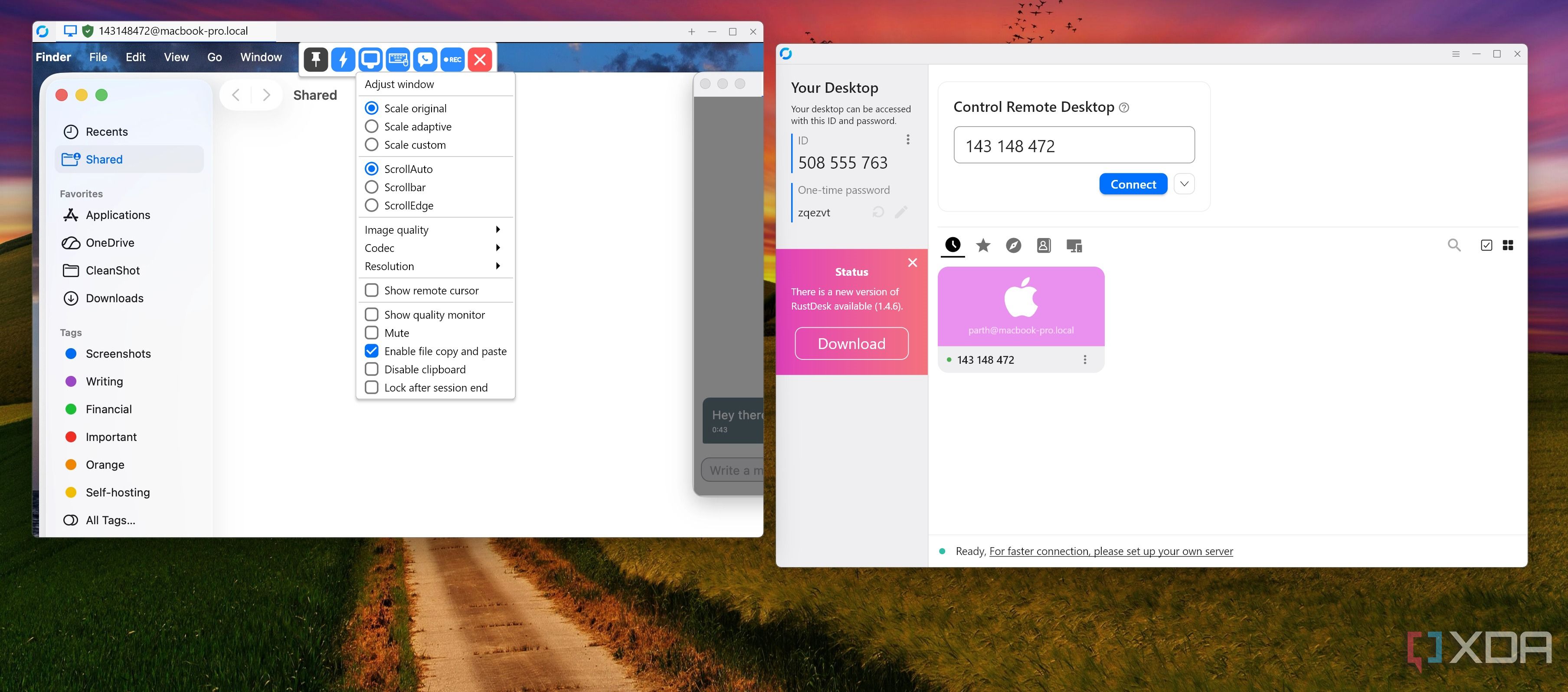The width and height of the screenshot is (1568, 692).
Task: Open the Finder File menu
Action: [x=98, y=57]
